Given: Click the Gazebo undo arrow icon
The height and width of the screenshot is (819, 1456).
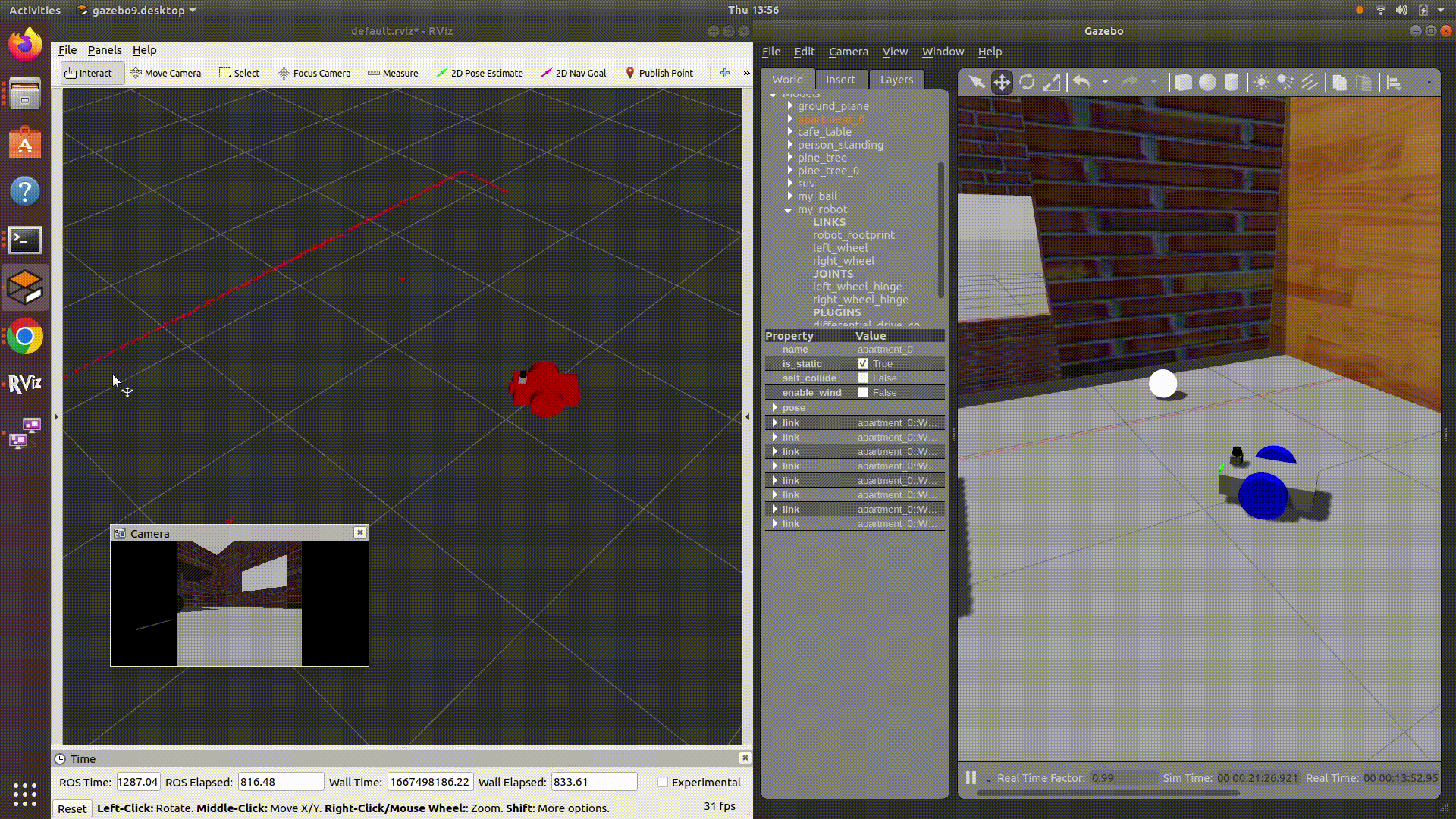Looking at the screenshot, I should click(1081, 82).
